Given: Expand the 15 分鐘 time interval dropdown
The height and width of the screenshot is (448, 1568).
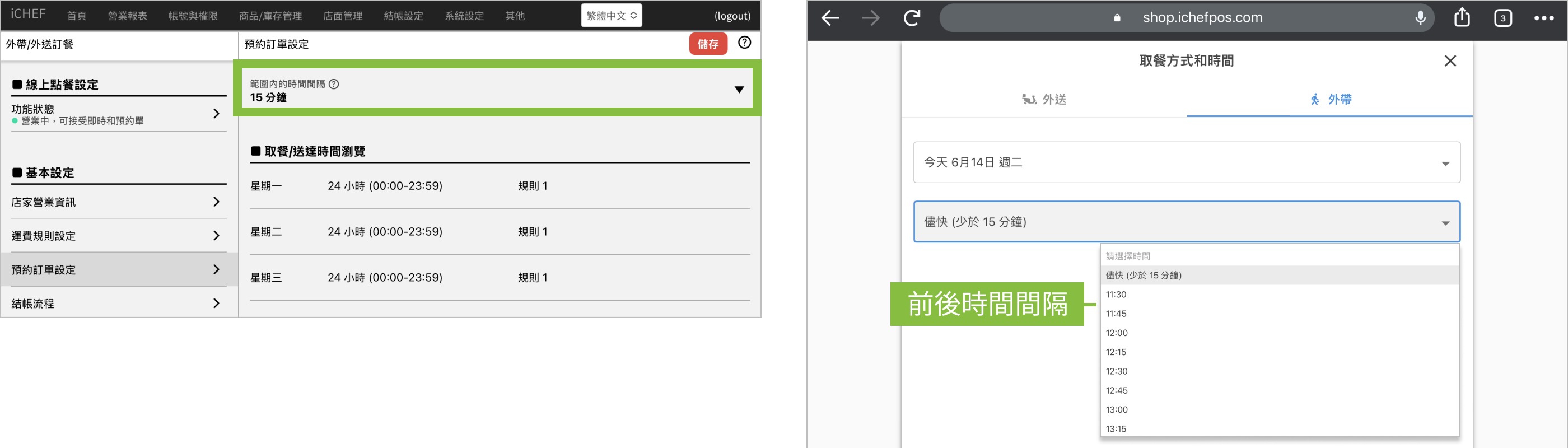Looking at the screenshot, I should point(738,90).
